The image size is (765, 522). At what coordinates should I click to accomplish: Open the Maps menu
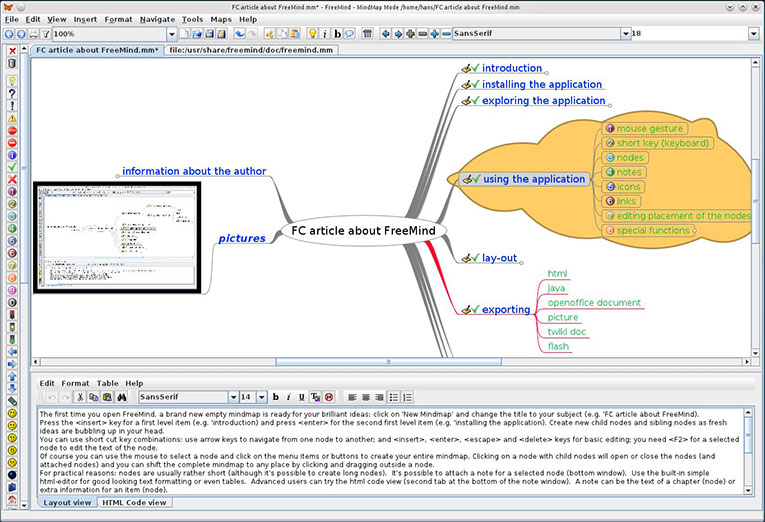pyautogui.click(x=221, y=20)
